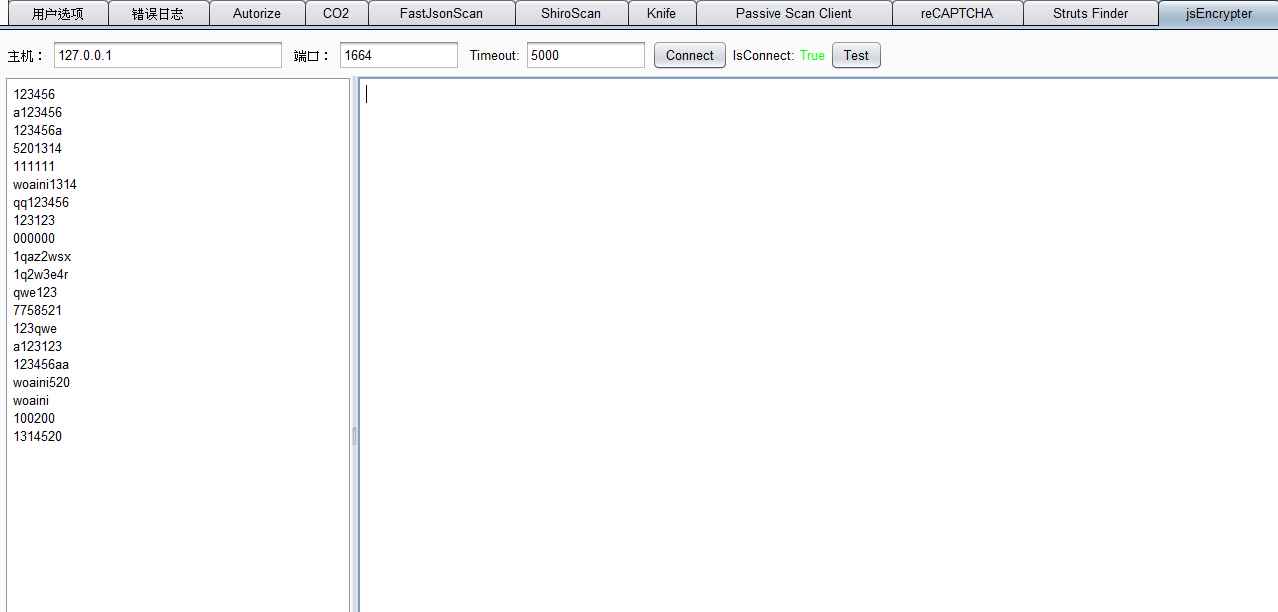Click the payload 1q2w3e4r
Viewport: 1278px width, 612px height.
point(41,275)
